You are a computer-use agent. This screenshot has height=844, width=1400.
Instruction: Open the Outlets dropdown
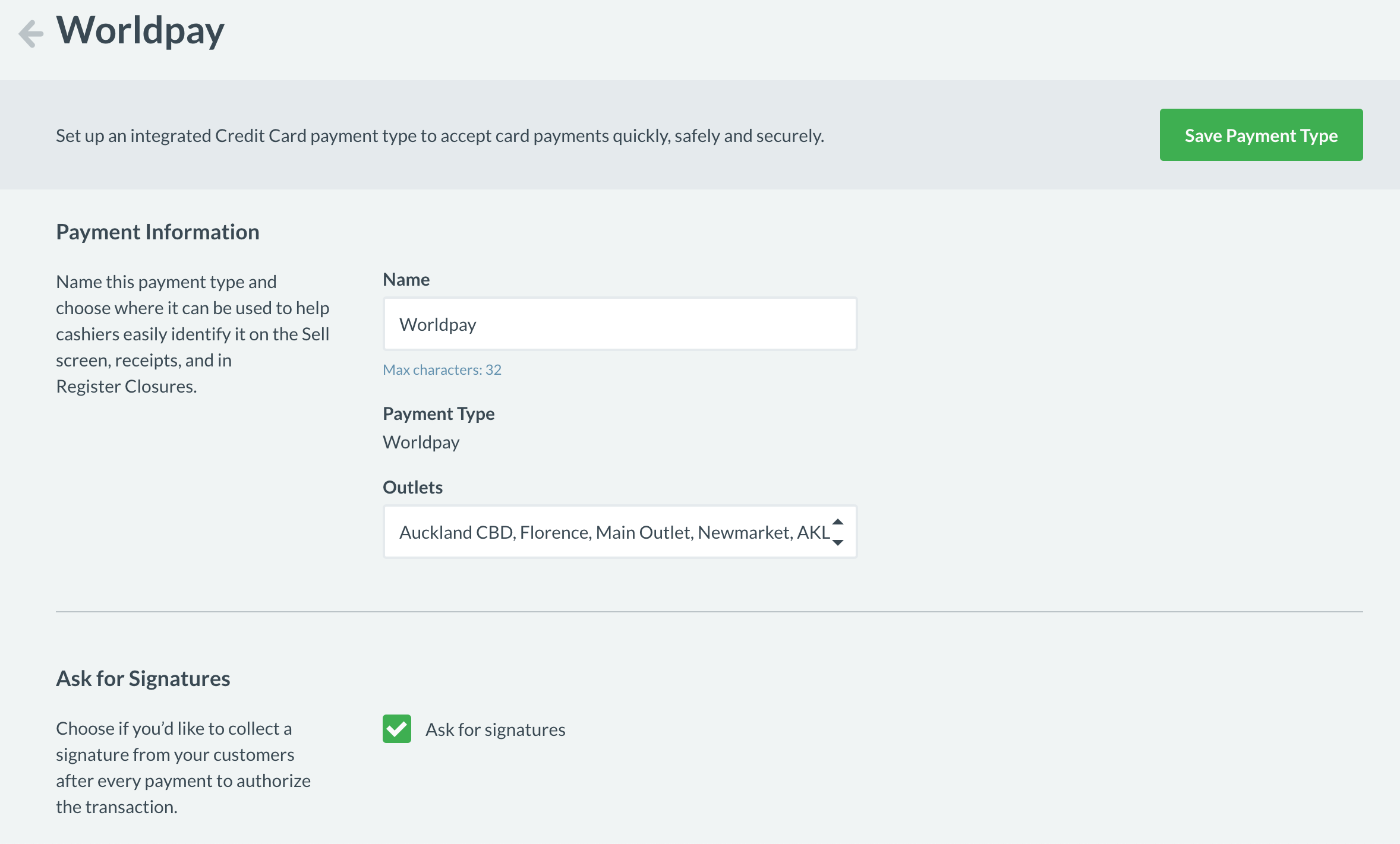[620, 532]
